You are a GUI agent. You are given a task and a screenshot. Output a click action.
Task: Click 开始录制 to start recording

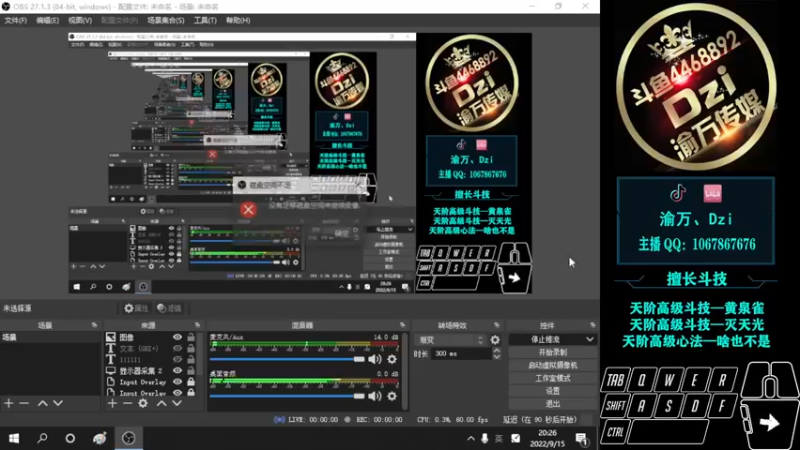(553, 353)
